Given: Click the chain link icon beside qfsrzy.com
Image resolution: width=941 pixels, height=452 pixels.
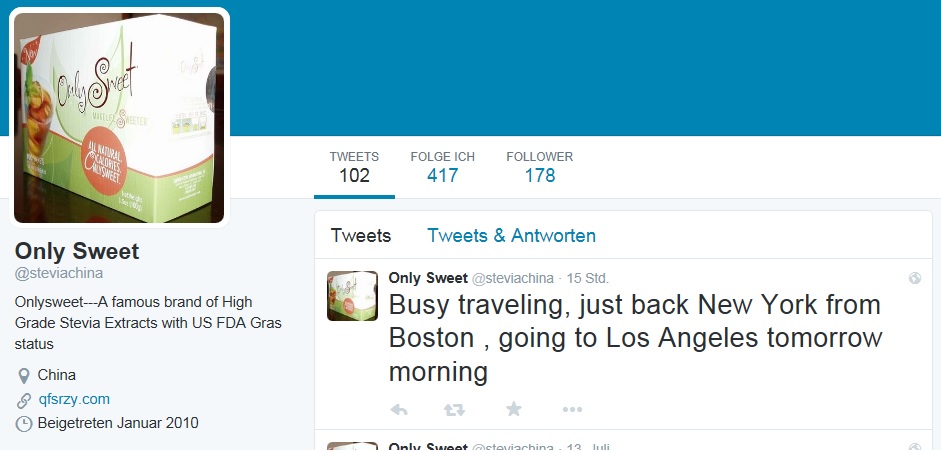Looking at the screenshot, I should (x=24, y=400).
